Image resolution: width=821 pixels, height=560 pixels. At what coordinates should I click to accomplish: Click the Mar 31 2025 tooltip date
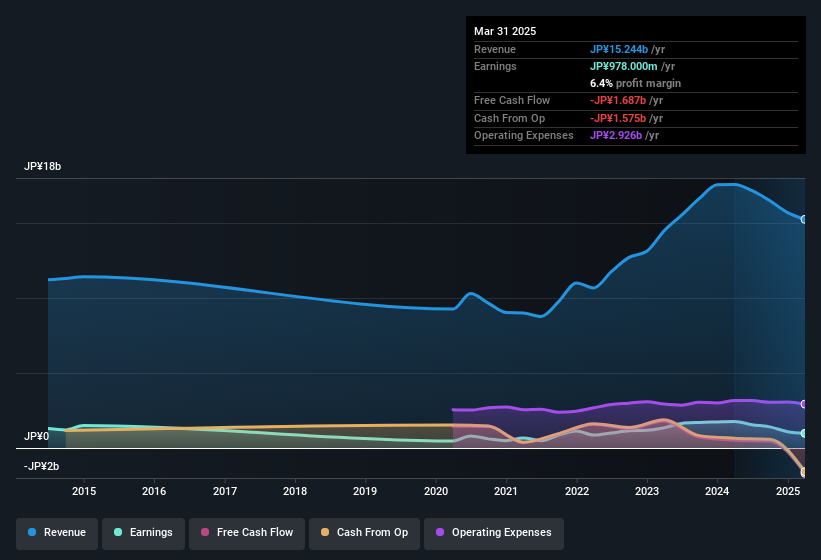[x=505, y=31]
